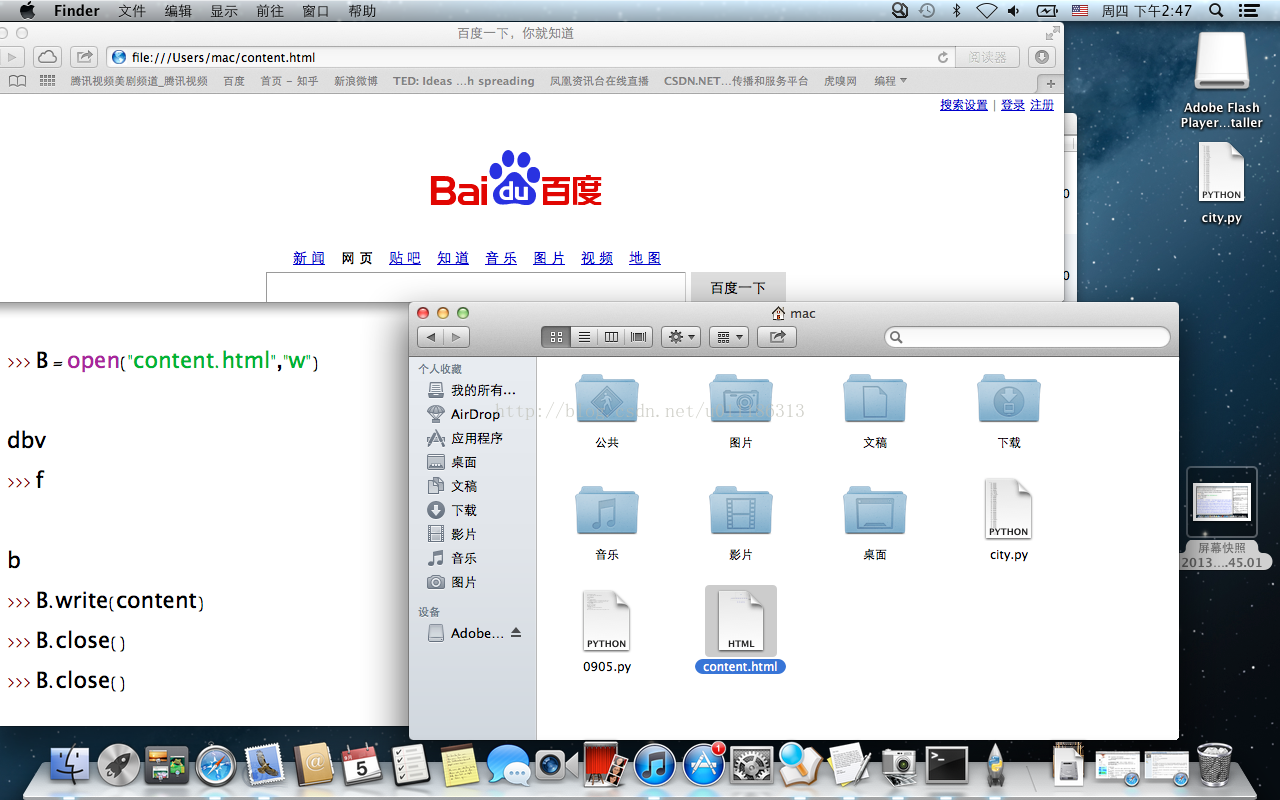Switch Finder window to Cover Flow view
Image resolution: width=1280 pixels, height=800 pixels.
pyautogui.click(x=639, y=337)
